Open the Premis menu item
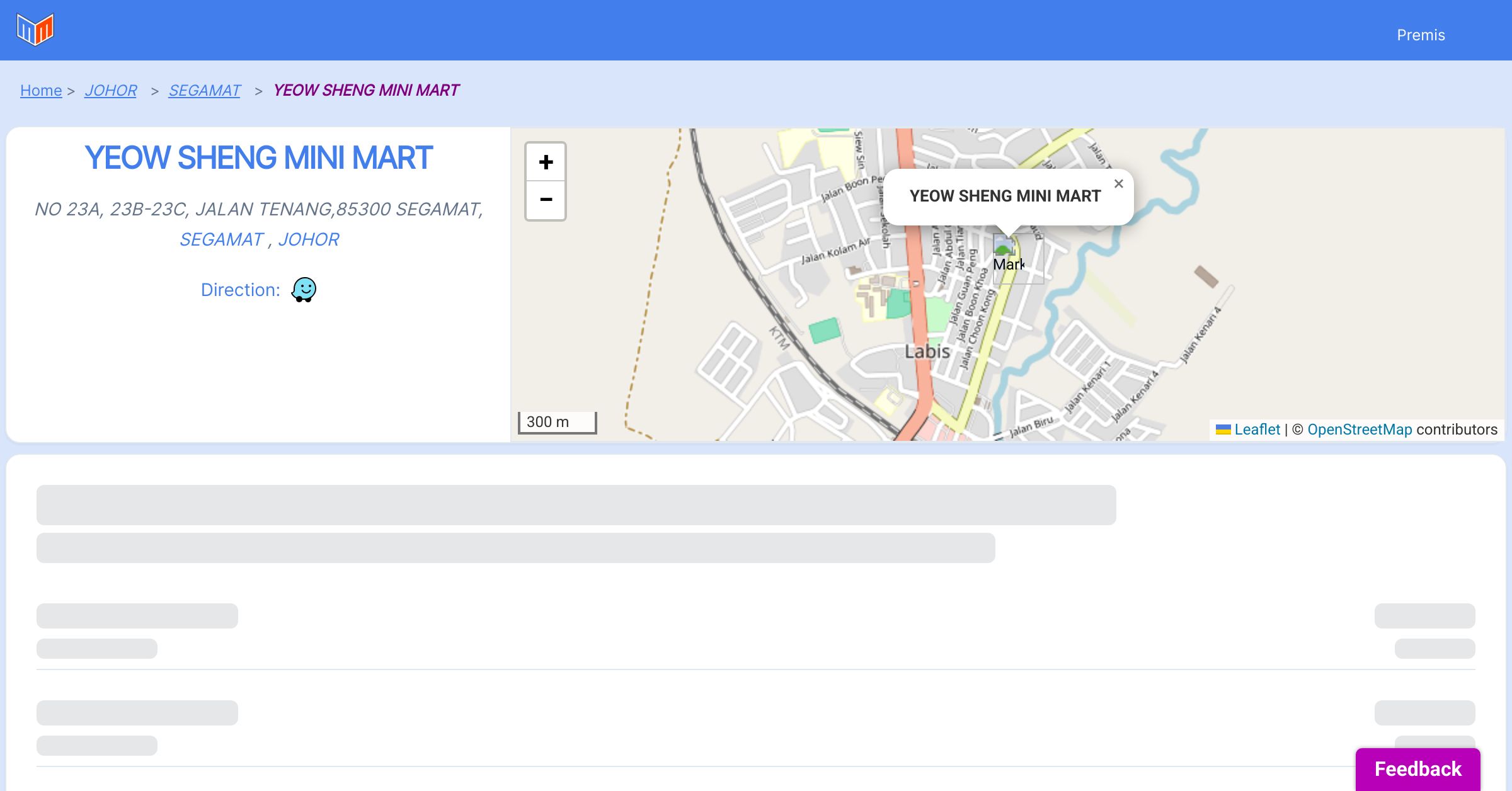 (x=1421, y=35)
